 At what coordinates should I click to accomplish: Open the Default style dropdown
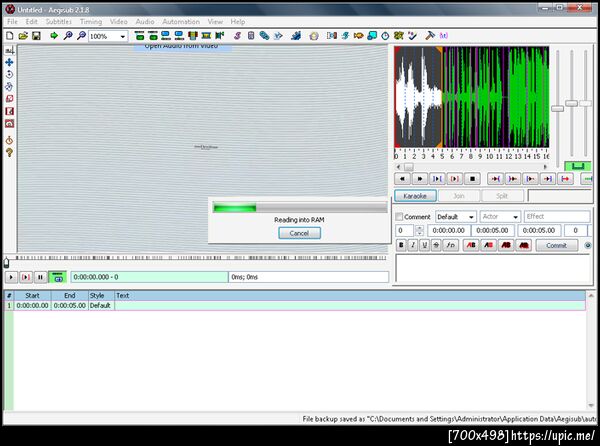tap(456, 217)
